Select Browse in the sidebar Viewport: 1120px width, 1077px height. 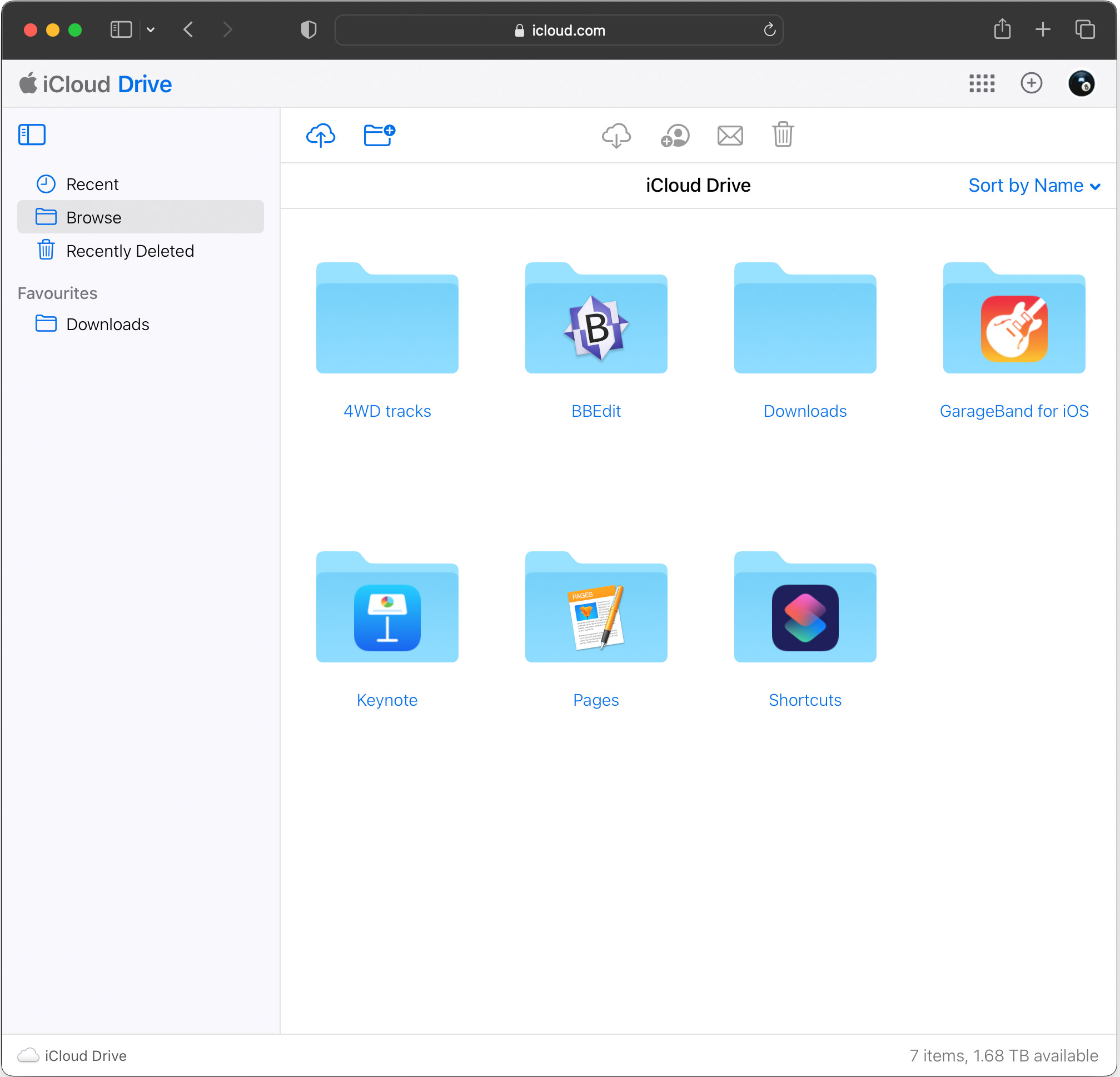[x=141, y=217]
